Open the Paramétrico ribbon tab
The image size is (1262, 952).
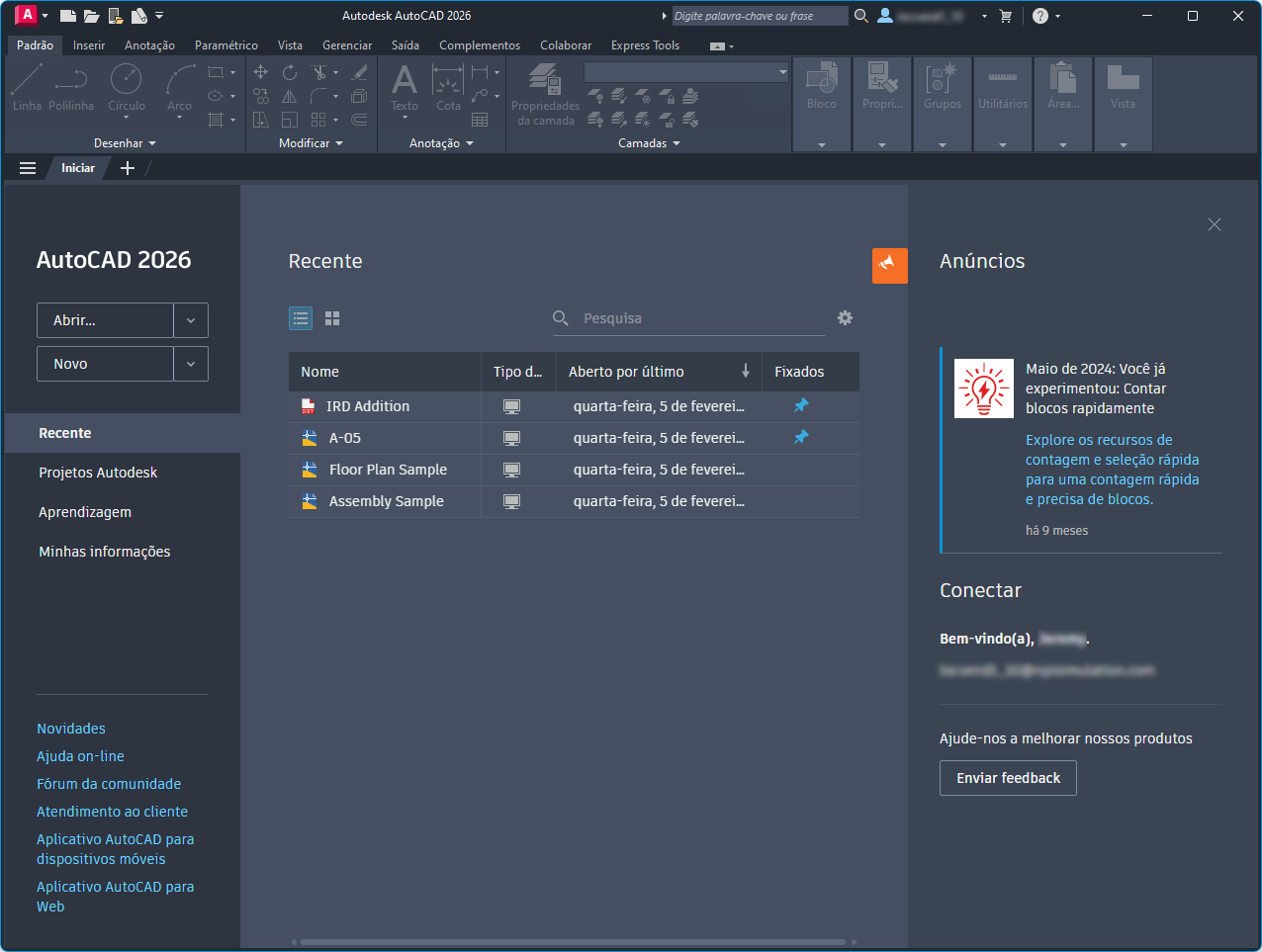coord(226,45)
